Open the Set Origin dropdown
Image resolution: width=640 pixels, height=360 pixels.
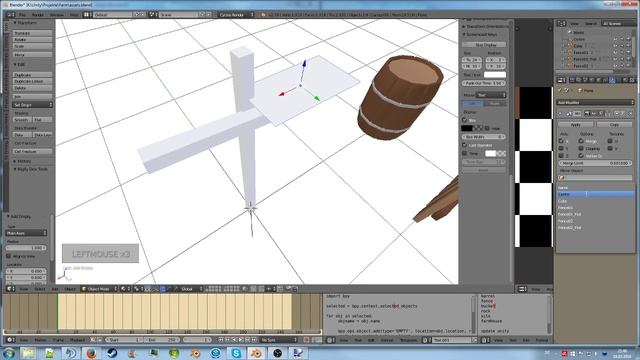tap(32, 105)
